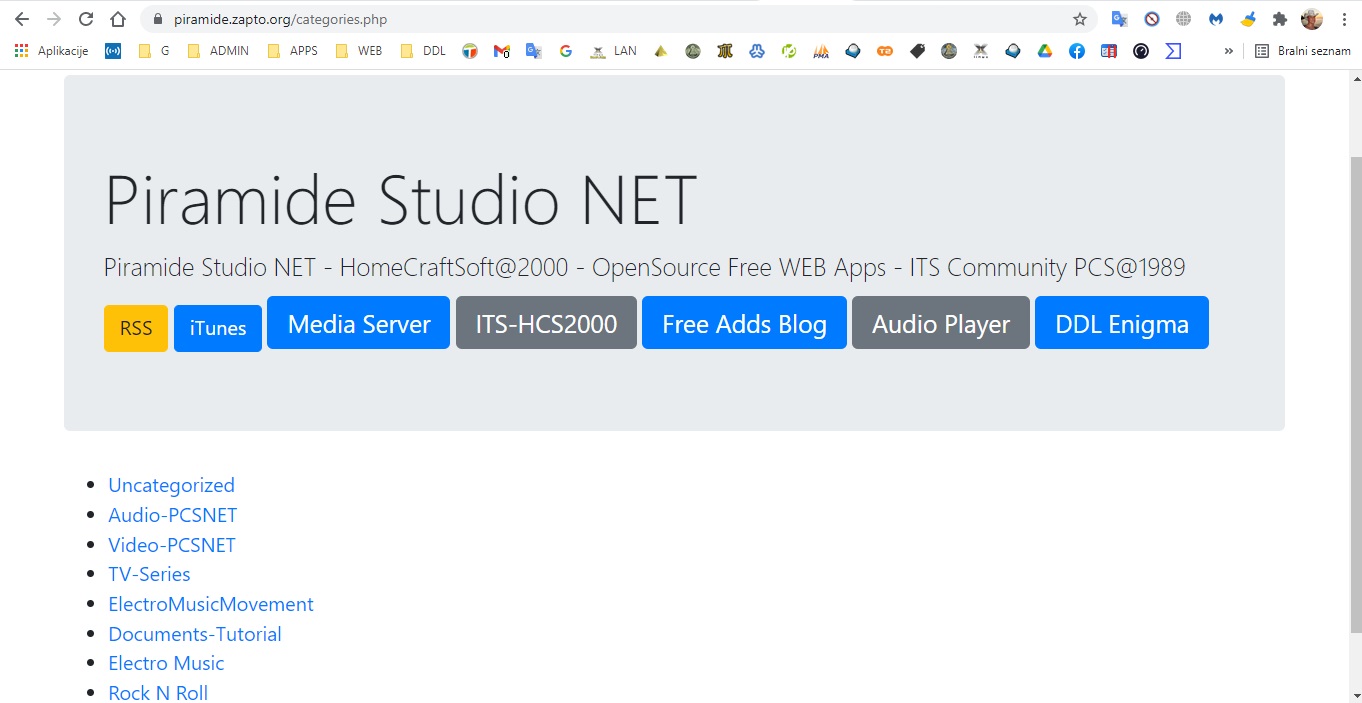Open the Malwarebytes extension icon
The width and height of the screenshot is (1362, 703).
pos(1216,19)
